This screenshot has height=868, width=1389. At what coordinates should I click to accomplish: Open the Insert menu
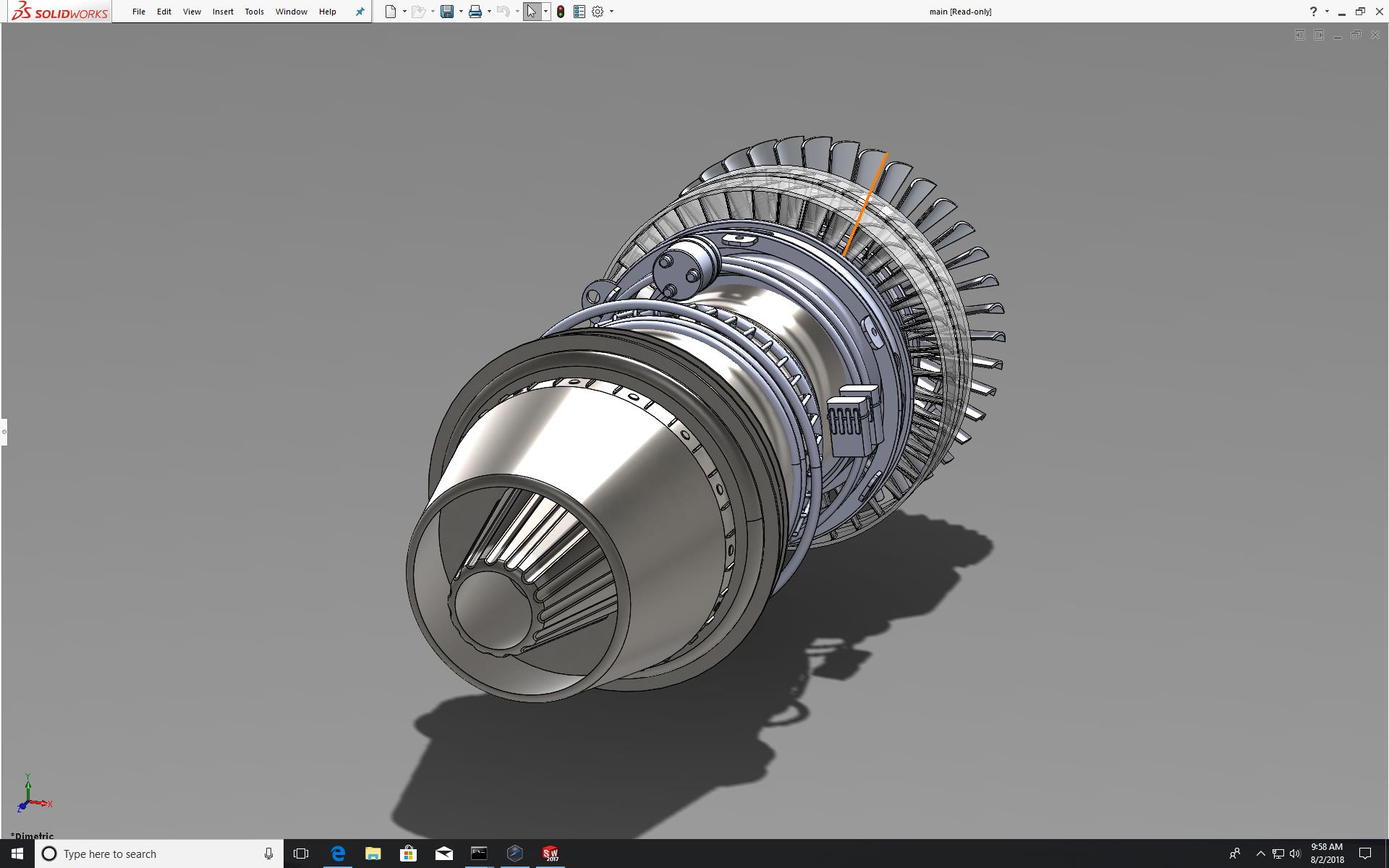pyautogui.click(x=223, y=12)
